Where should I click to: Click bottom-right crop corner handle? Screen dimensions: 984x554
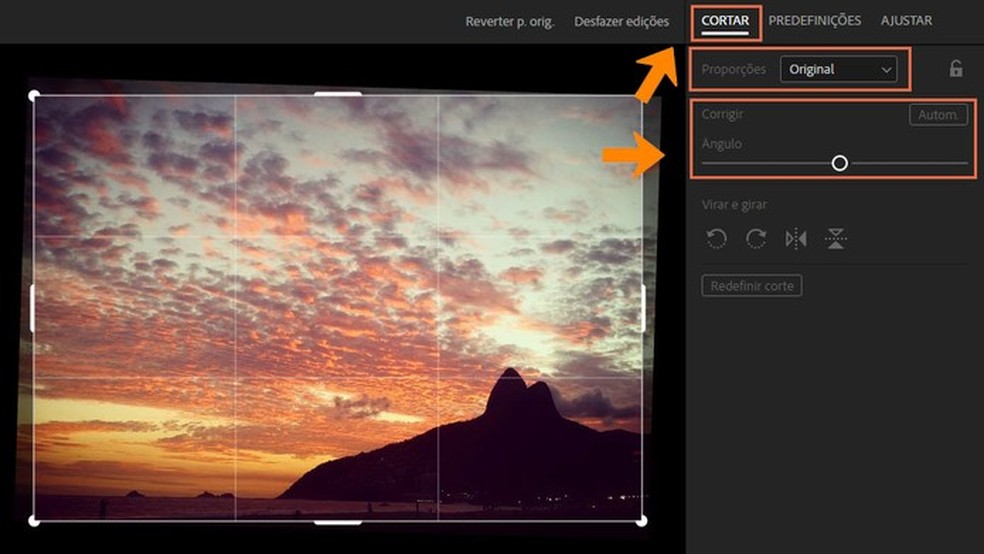point(641,521)
